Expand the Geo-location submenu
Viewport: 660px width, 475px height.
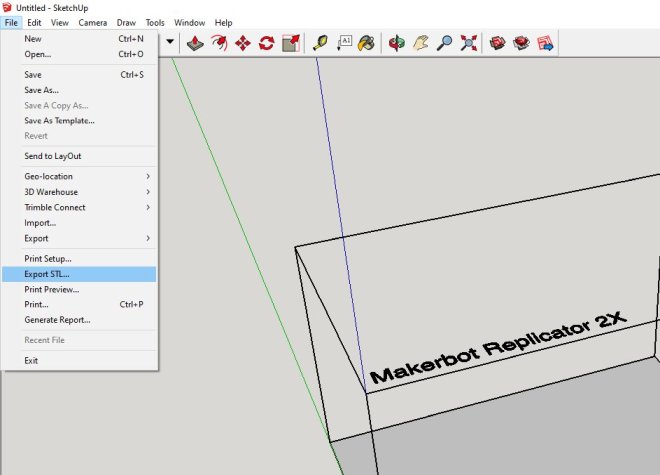[x=79, y=176]
